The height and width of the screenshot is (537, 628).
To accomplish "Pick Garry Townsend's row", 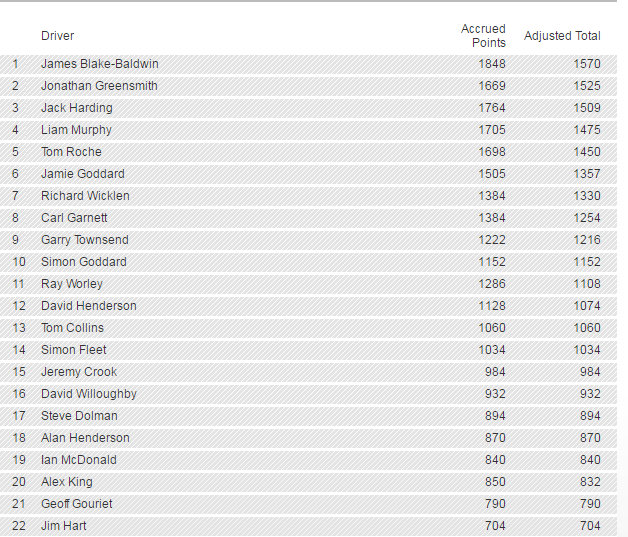I will pyautogui.click(x=85, y=240).
